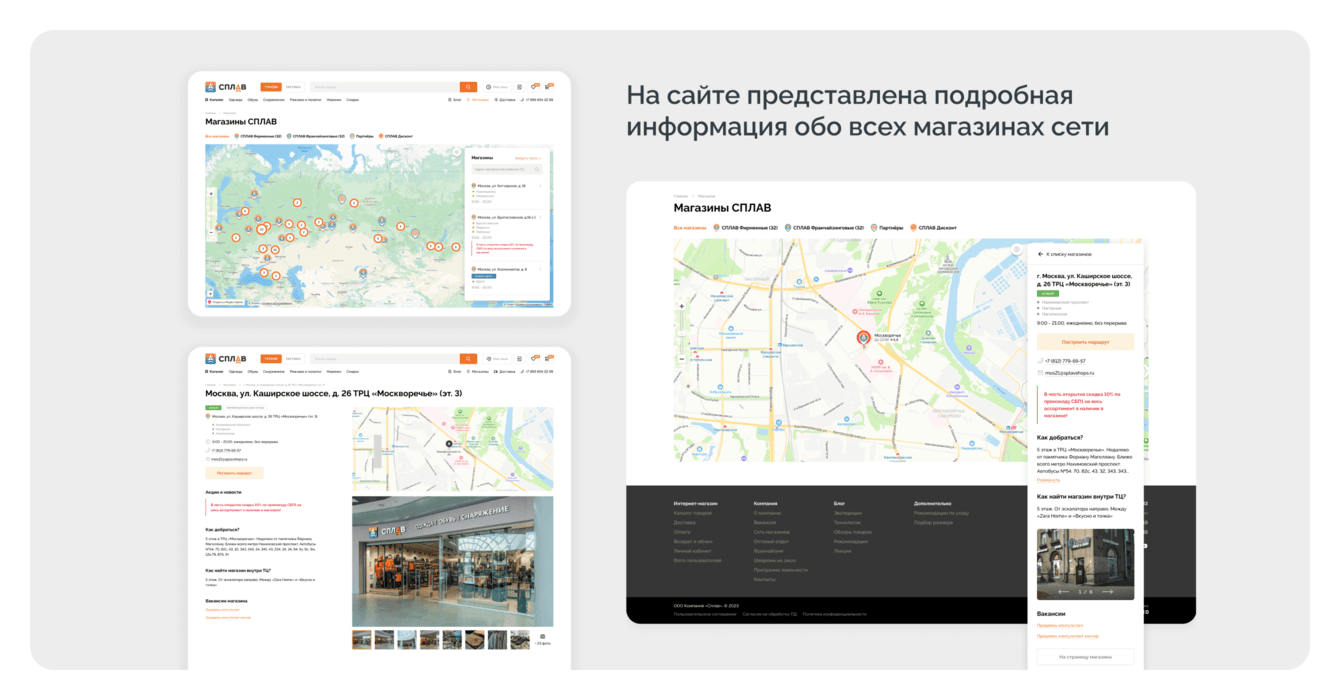Open the cart icon in the top-left mockup header
This screenshot has height=700, width=1340.
tap(547, 87)
